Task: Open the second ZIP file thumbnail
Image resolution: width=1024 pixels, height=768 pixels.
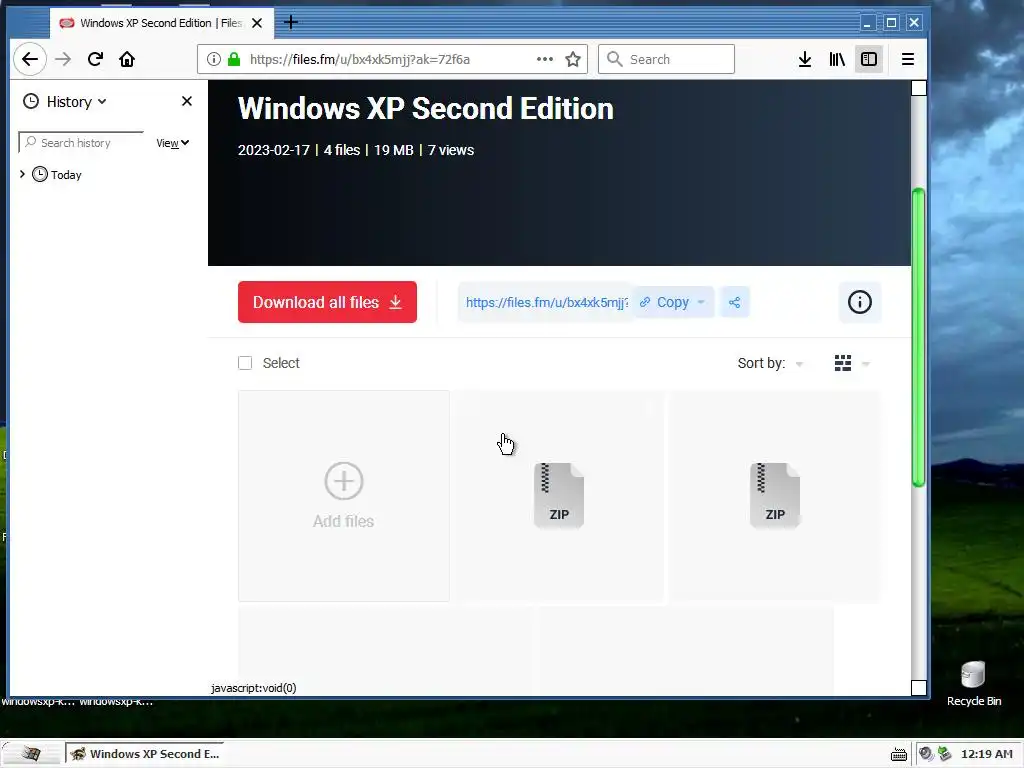Action: [775, 496]
